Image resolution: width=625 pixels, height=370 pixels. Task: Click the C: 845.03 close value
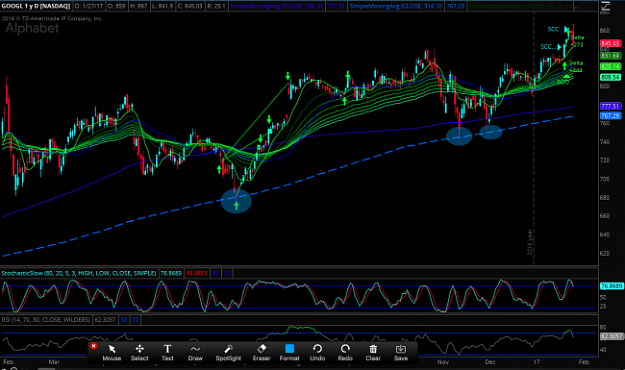click(191, 6)
